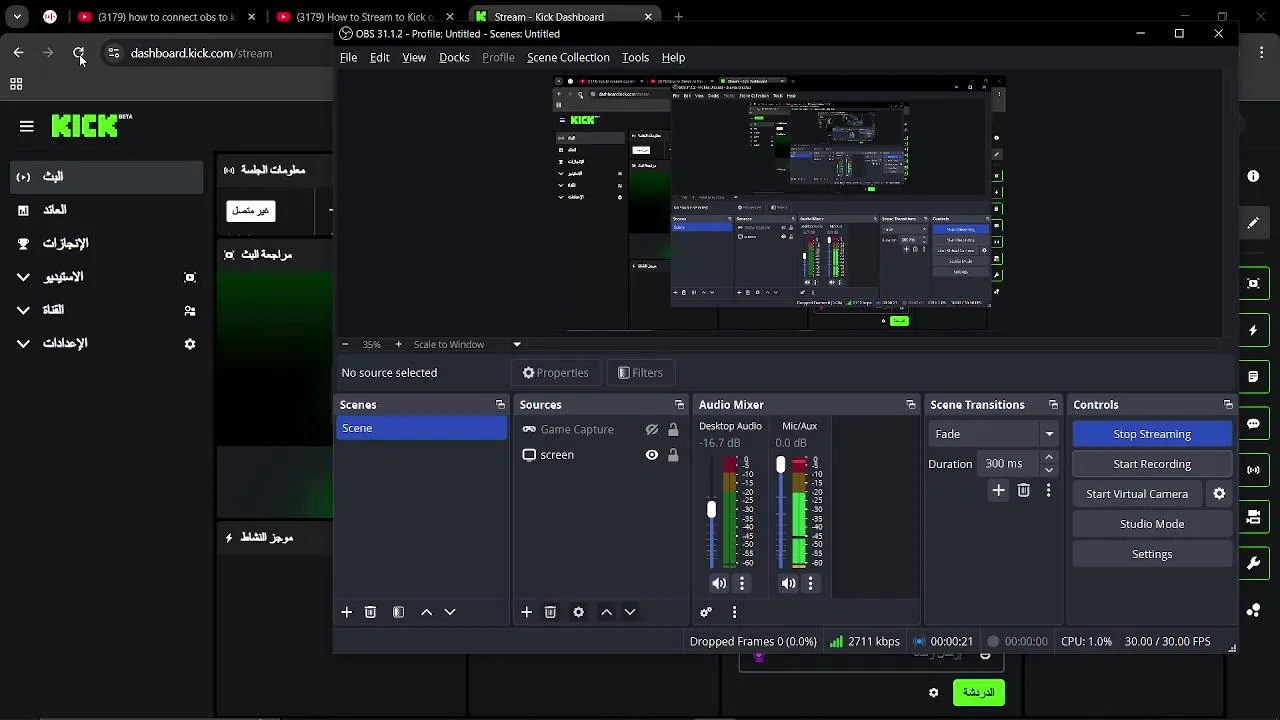
Task: Open OBS Help menu
Action: pos(673,58)
